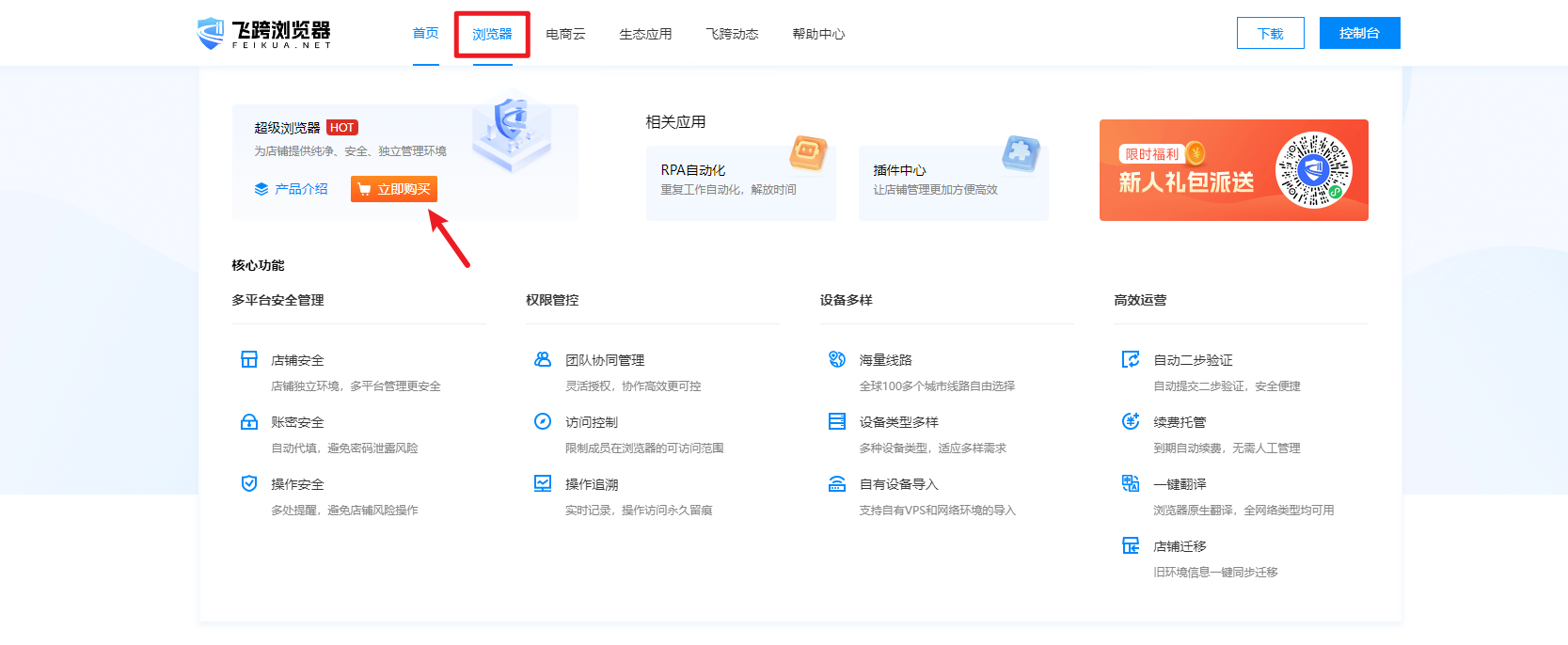Viewport: 1568px width, 645px height.
Task: Go to the 首页 tab
Action: (425, 33)
